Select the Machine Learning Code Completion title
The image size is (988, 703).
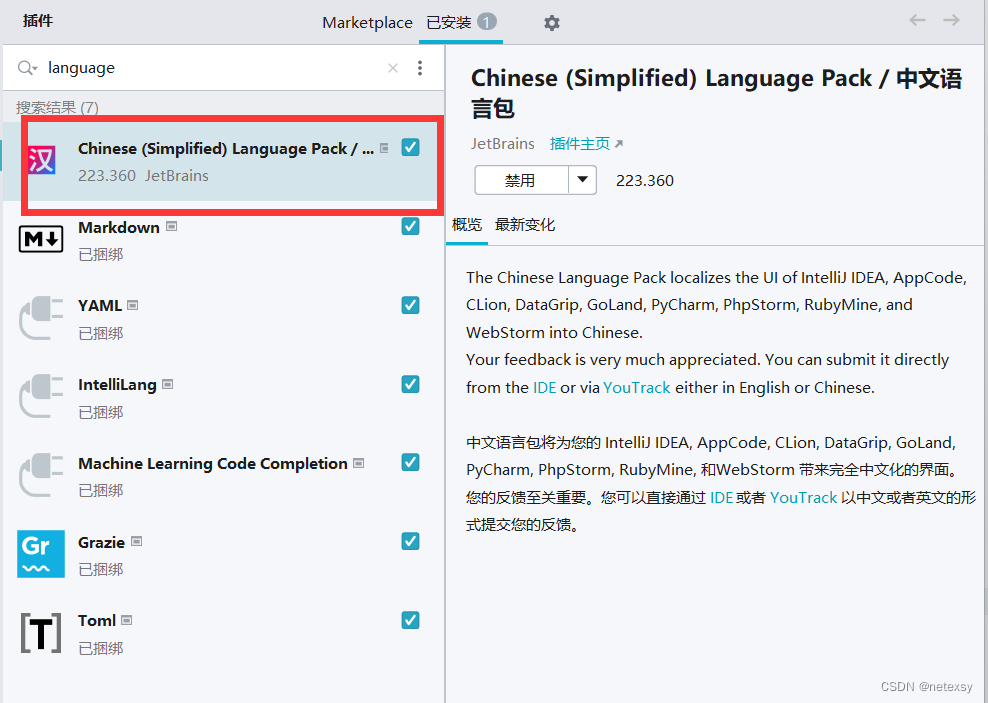213,464
